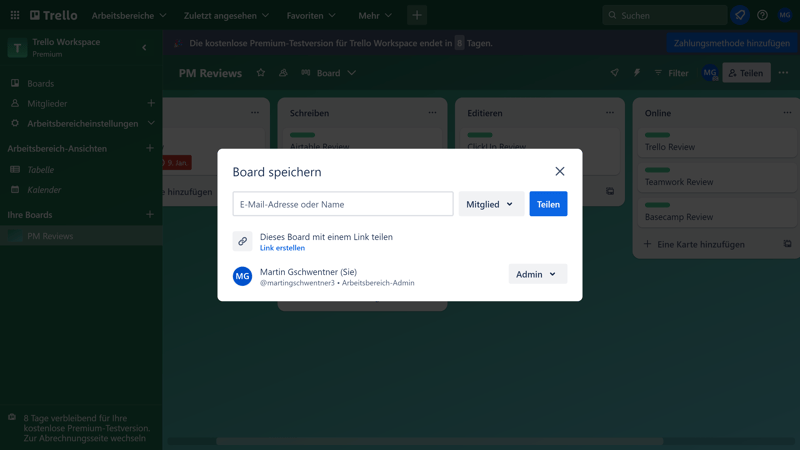Open the automation lightning icon

(637, 73)
